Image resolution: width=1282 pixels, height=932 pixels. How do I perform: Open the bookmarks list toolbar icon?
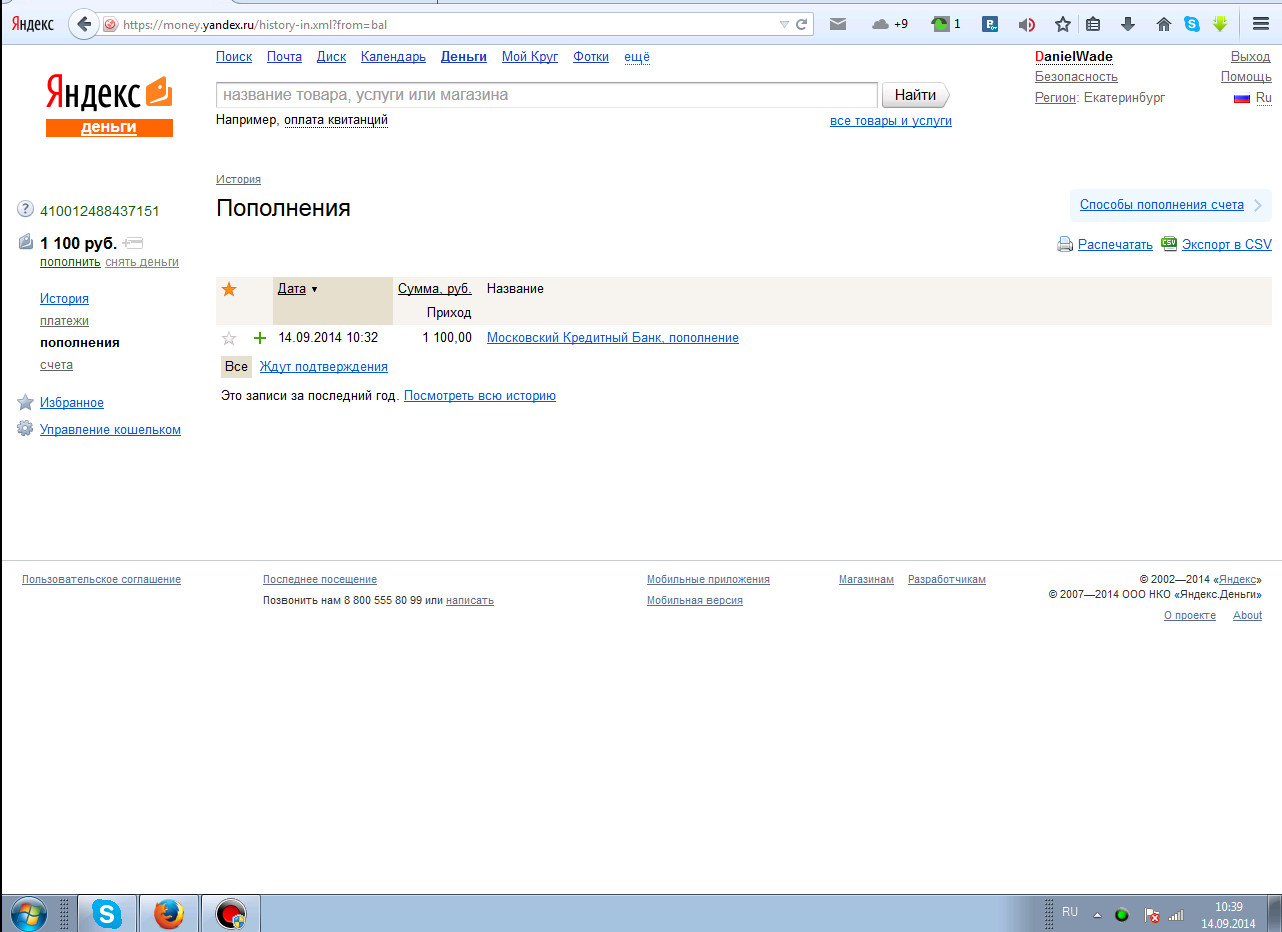pos(1093,24)
